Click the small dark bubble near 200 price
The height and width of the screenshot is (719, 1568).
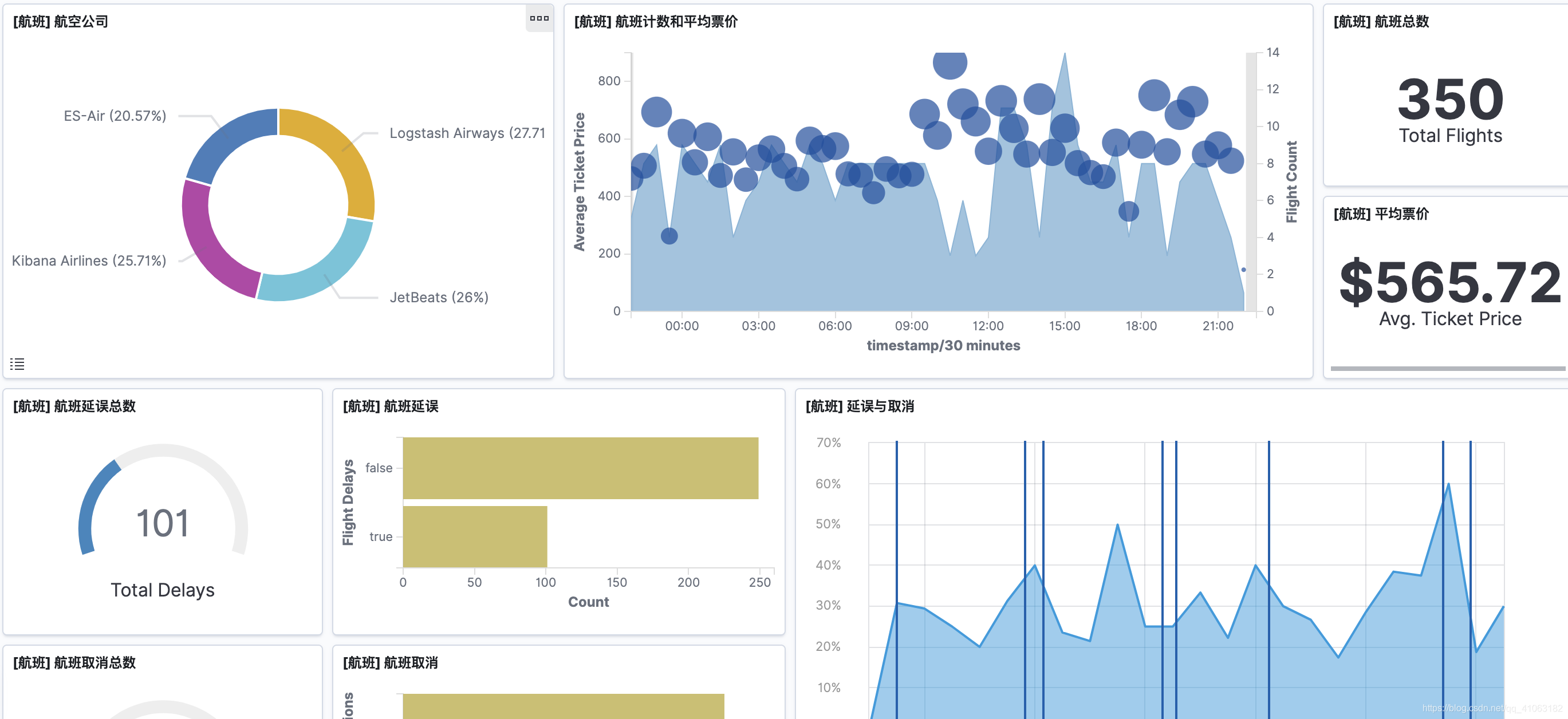pos(669,236)
